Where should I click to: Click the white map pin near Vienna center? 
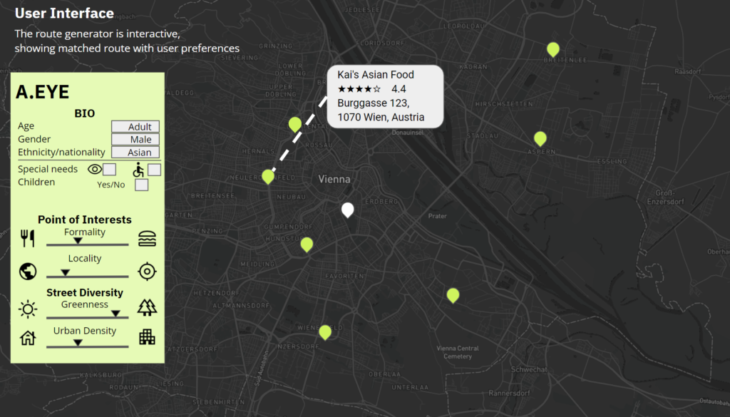348,210
